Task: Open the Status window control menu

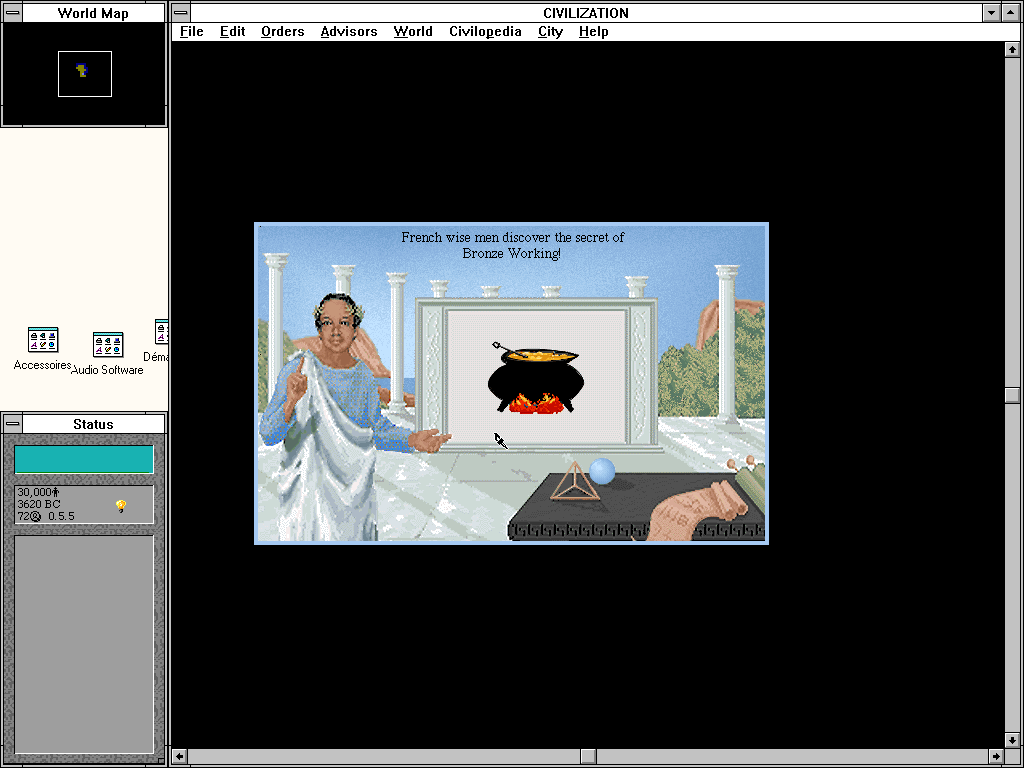Action: coord(12,424)
